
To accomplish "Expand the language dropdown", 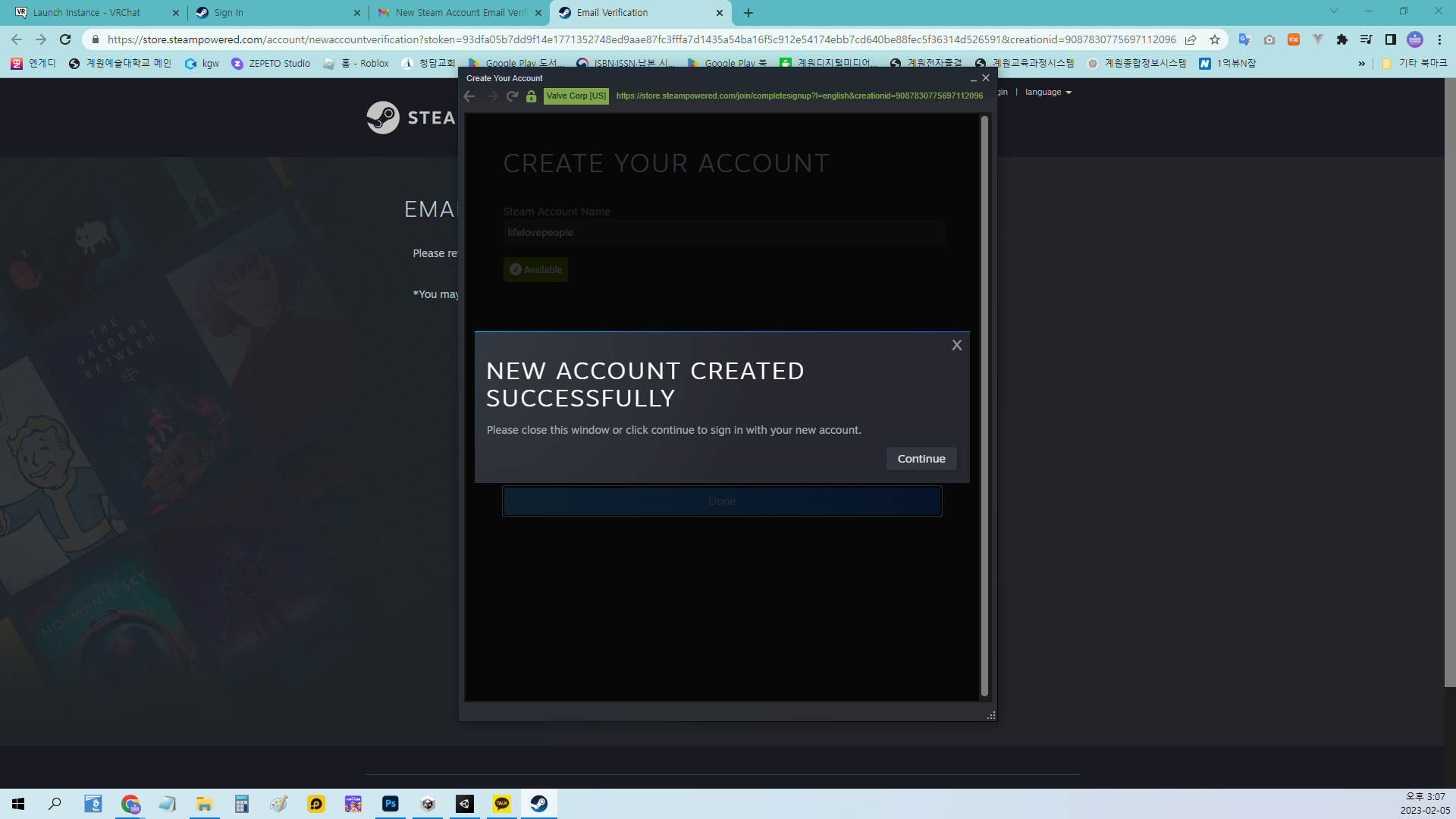I will pyautogui.click(x=1048, y=93).
